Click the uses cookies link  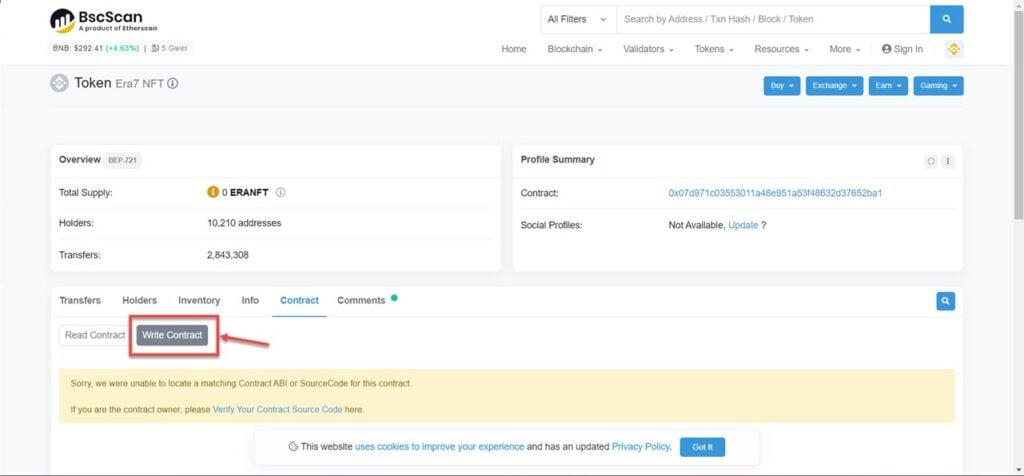(440, 447)
